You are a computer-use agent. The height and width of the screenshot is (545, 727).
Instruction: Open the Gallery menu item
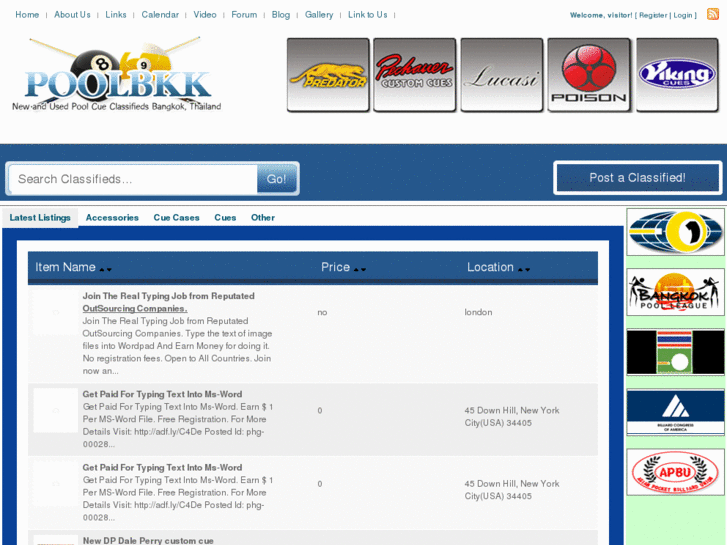pos(319,15)
